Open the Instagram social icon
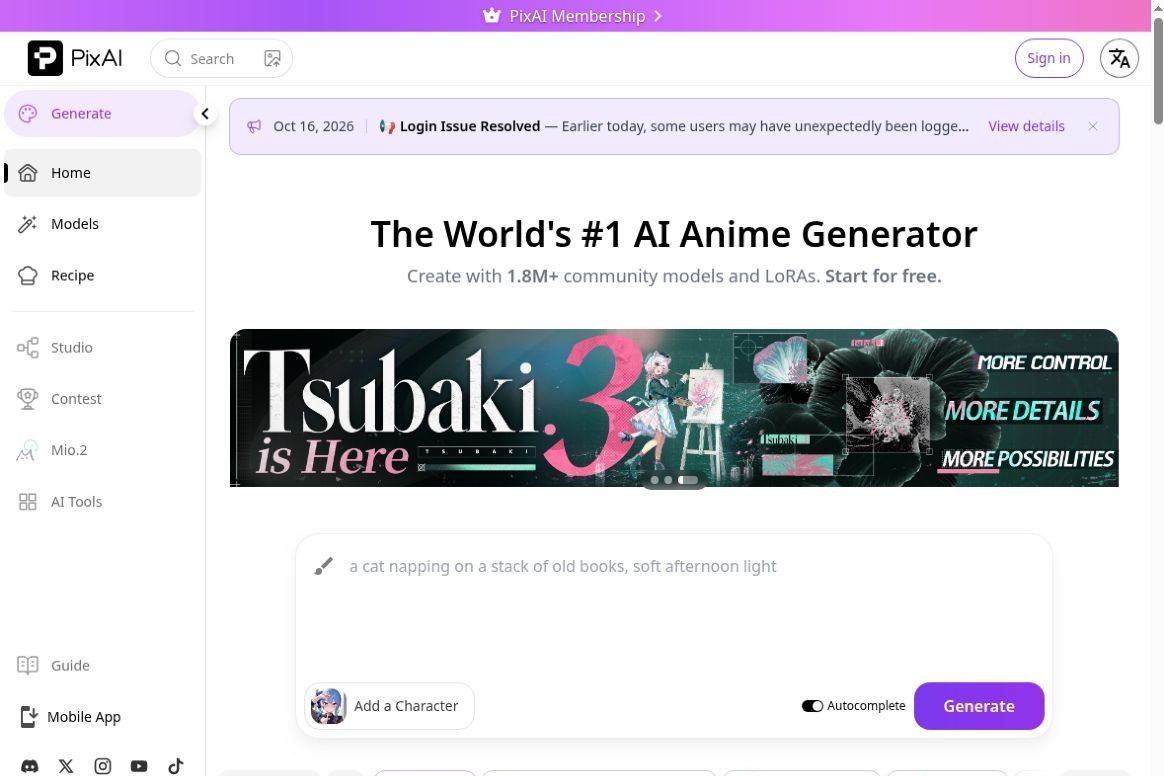This screenshot has height=776, width=1164. point(102,766)
